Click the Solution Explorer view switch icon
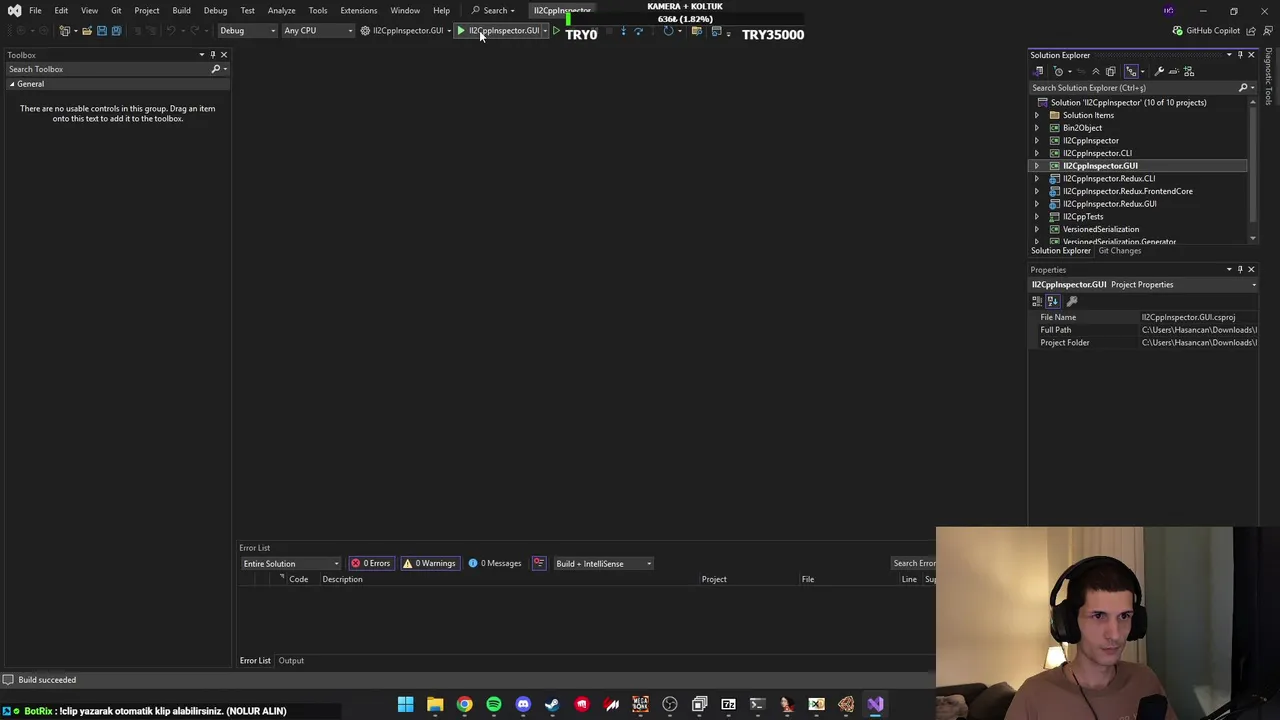This screenshot has width=1280, height=720. 1038,71
